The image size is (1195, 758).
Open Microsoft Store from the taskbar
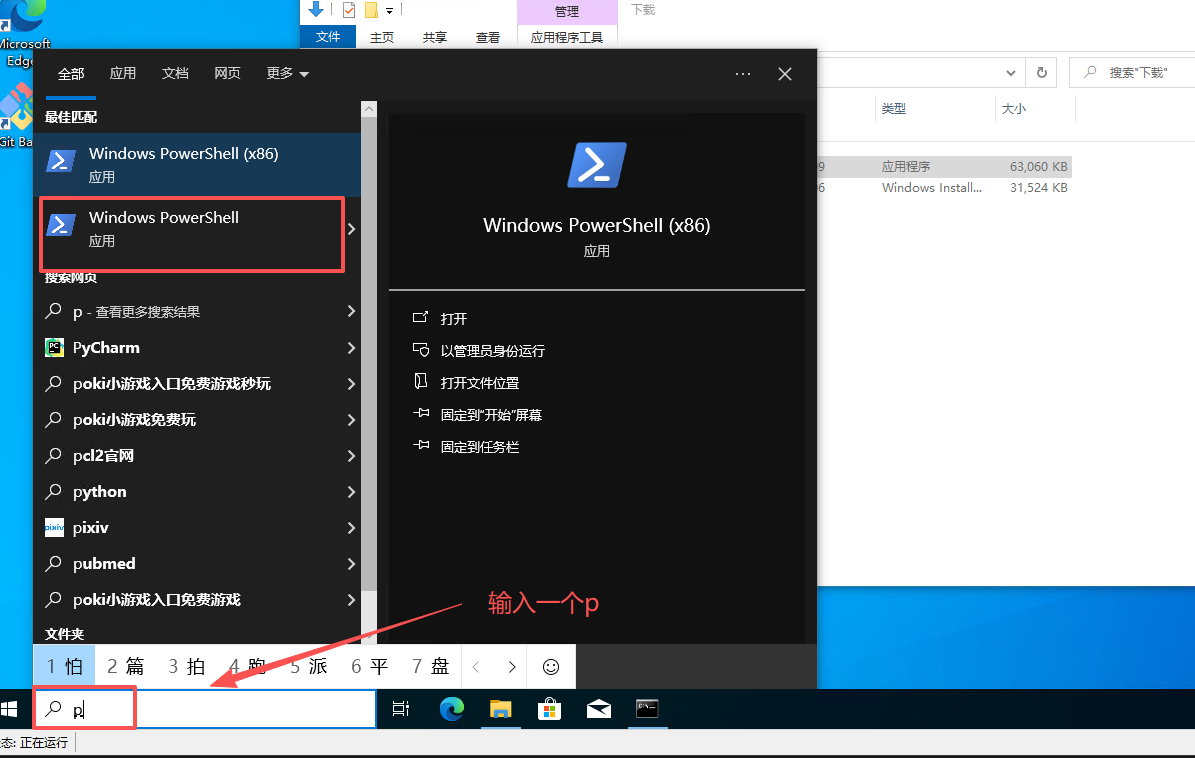[x=549, y=709]
